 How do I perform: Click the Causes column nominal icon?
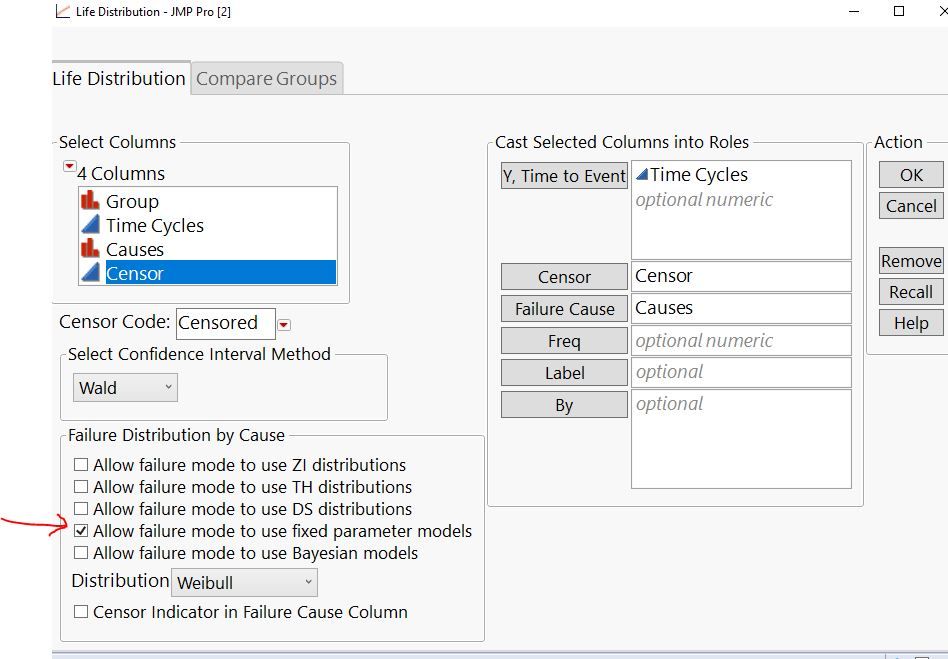point(90,249)
